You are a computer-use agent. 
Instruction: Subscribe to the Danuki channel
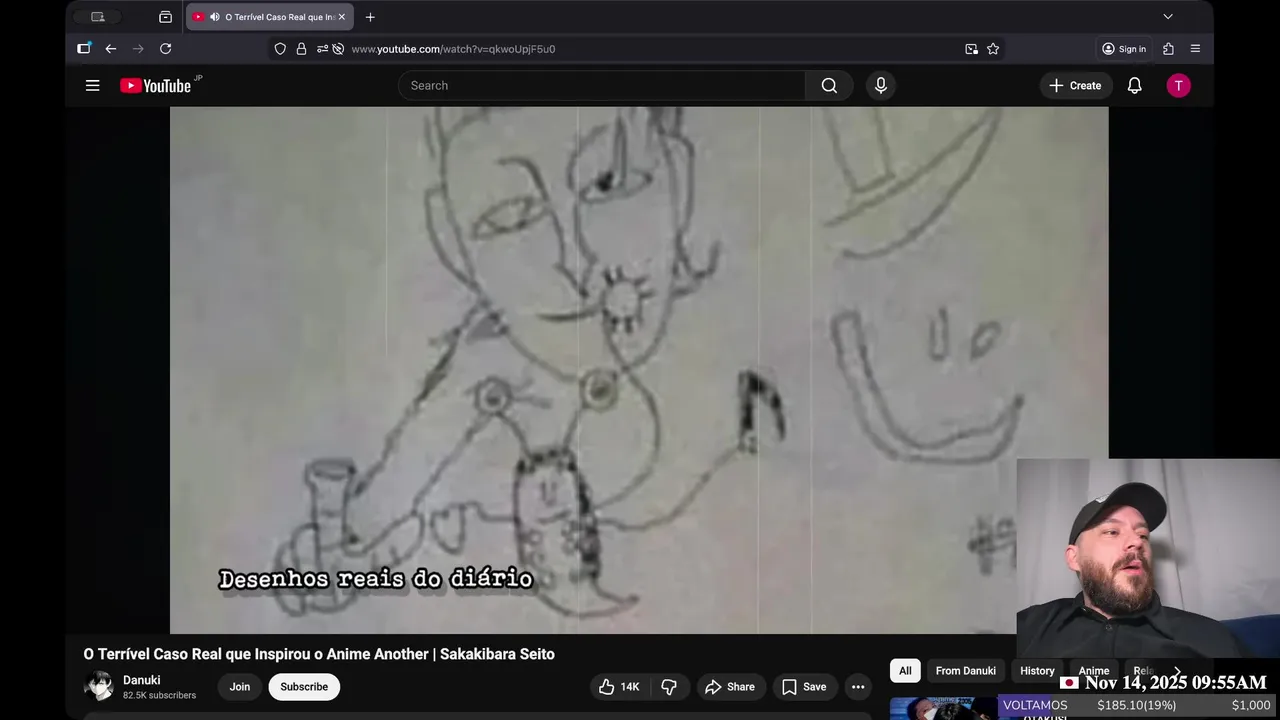tap(304, 687)
